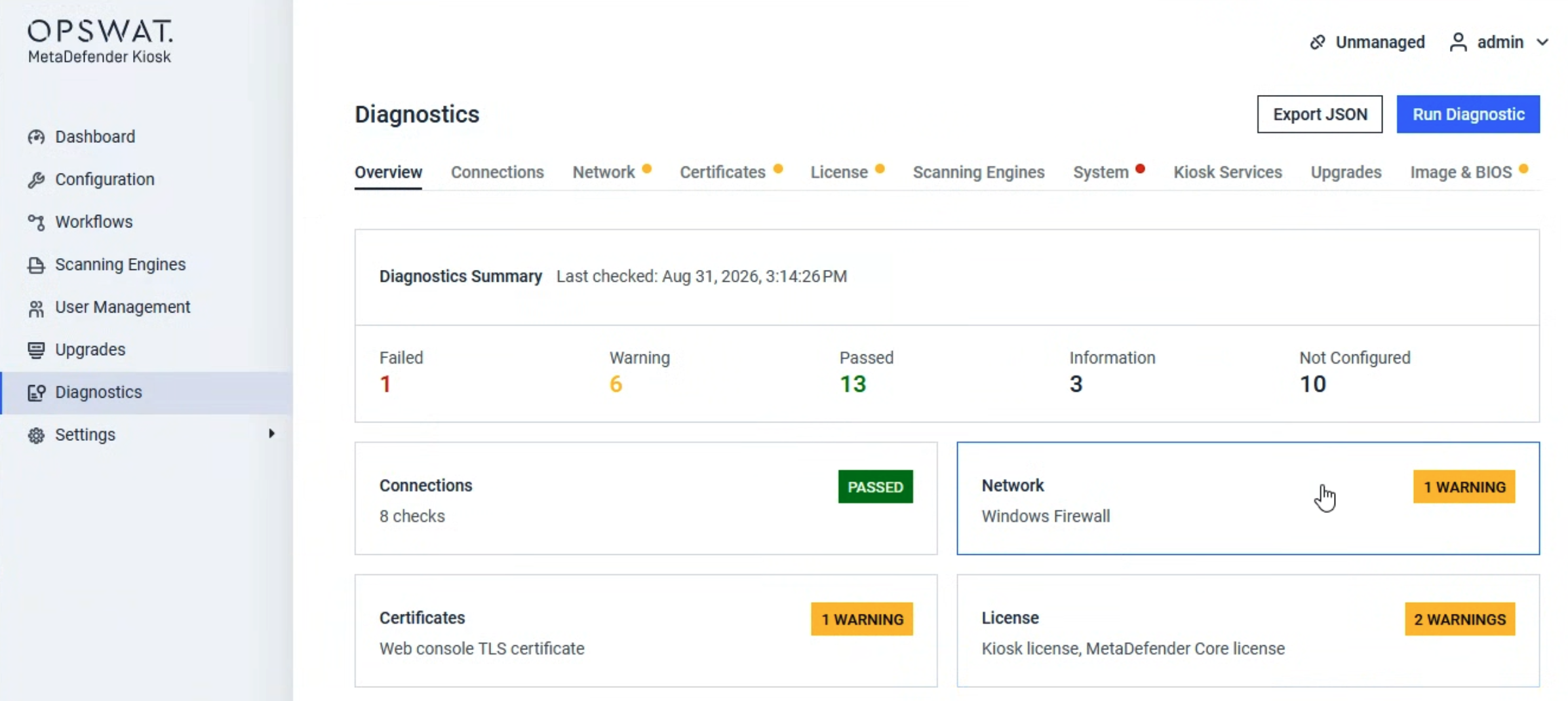Open the Image & BIOS tab
The width and height of the screenshot is (1568, 701).
point(1461,172)
